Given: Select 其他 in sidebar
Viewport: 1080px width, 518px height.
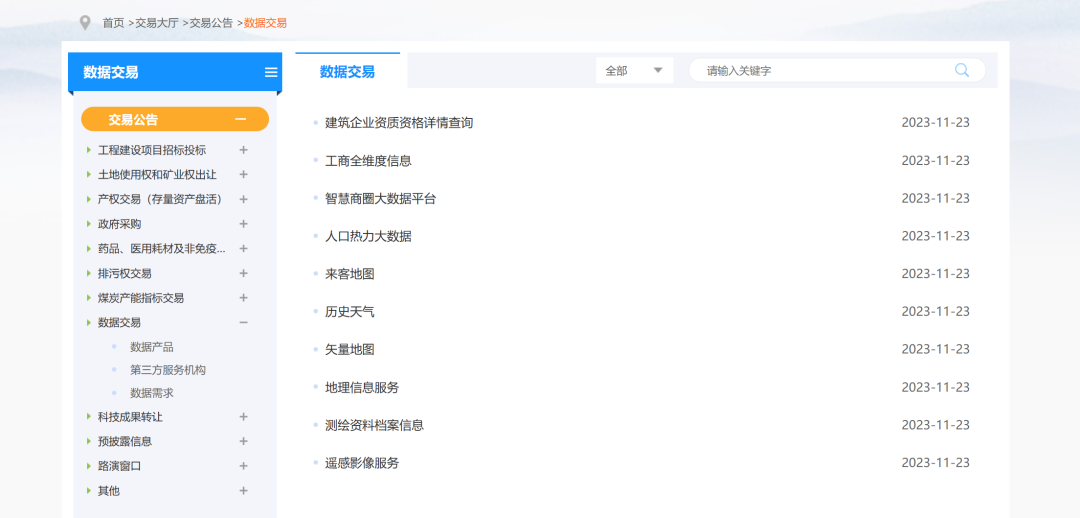Looking at the screenshot, I should (109, 490).
